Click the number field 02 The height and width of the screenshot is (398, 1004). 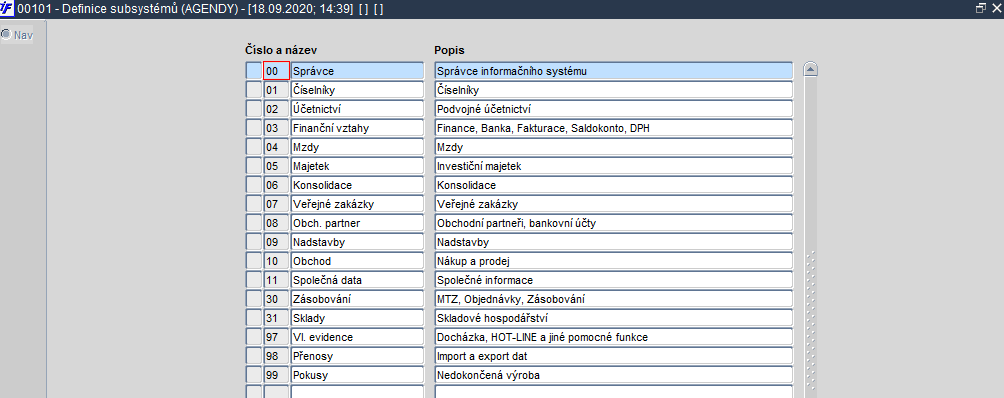point(276,109)
